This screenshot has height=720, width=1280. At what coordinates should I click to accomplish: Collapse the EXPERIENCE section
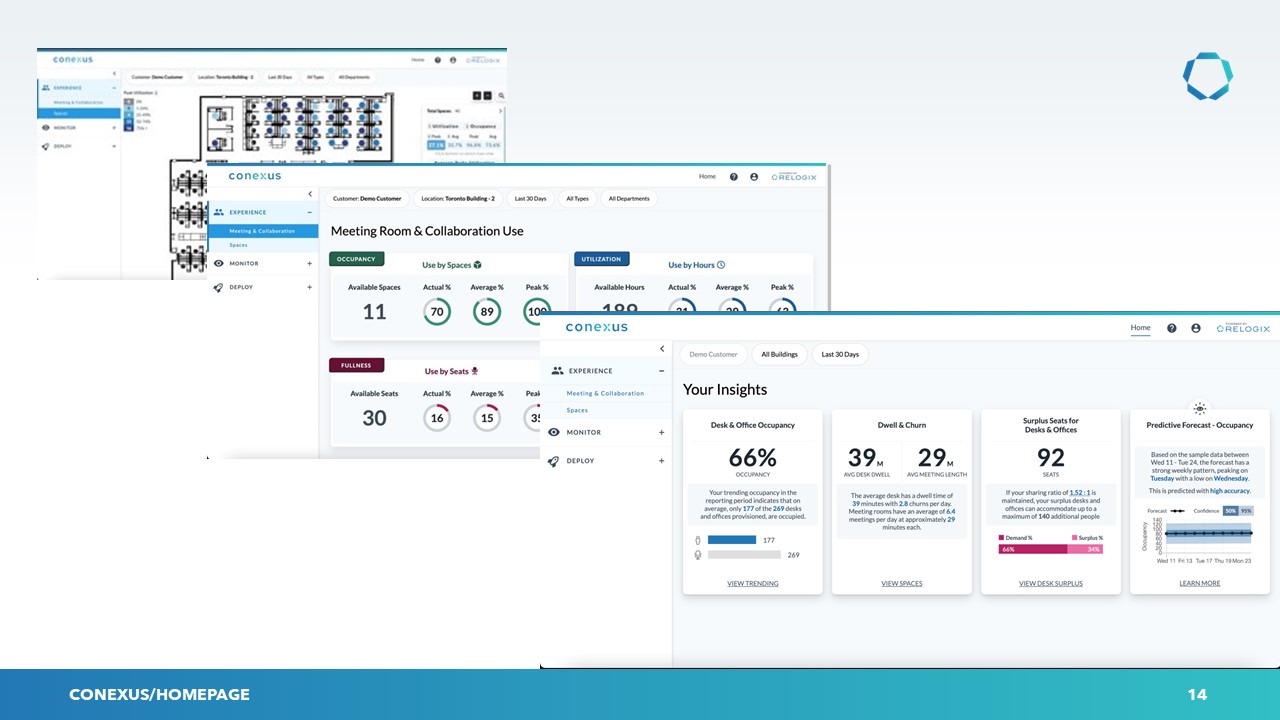661,370
